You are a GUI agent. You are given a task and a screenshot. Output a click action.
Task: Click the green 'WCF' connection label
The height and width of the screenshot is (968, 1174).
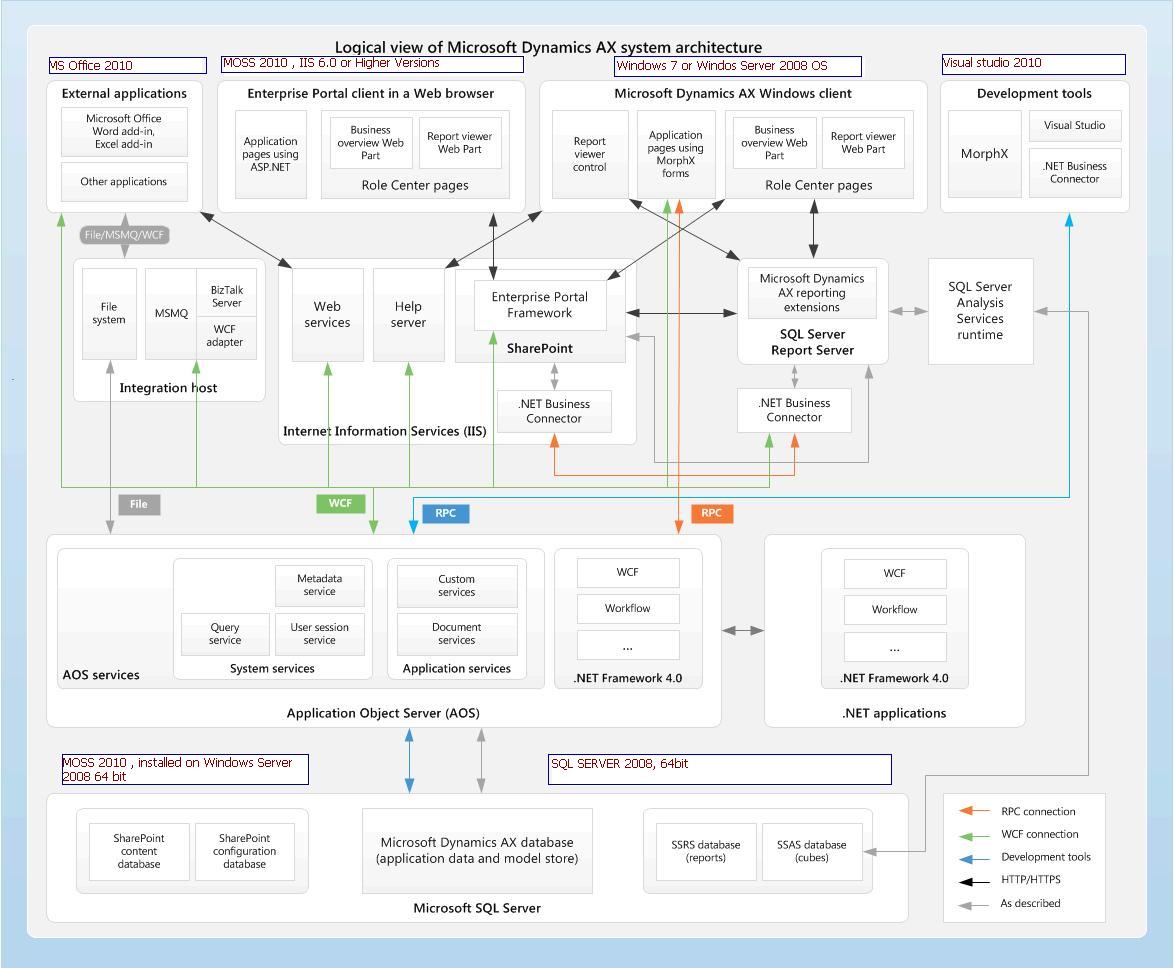click(x=341, y=503)
